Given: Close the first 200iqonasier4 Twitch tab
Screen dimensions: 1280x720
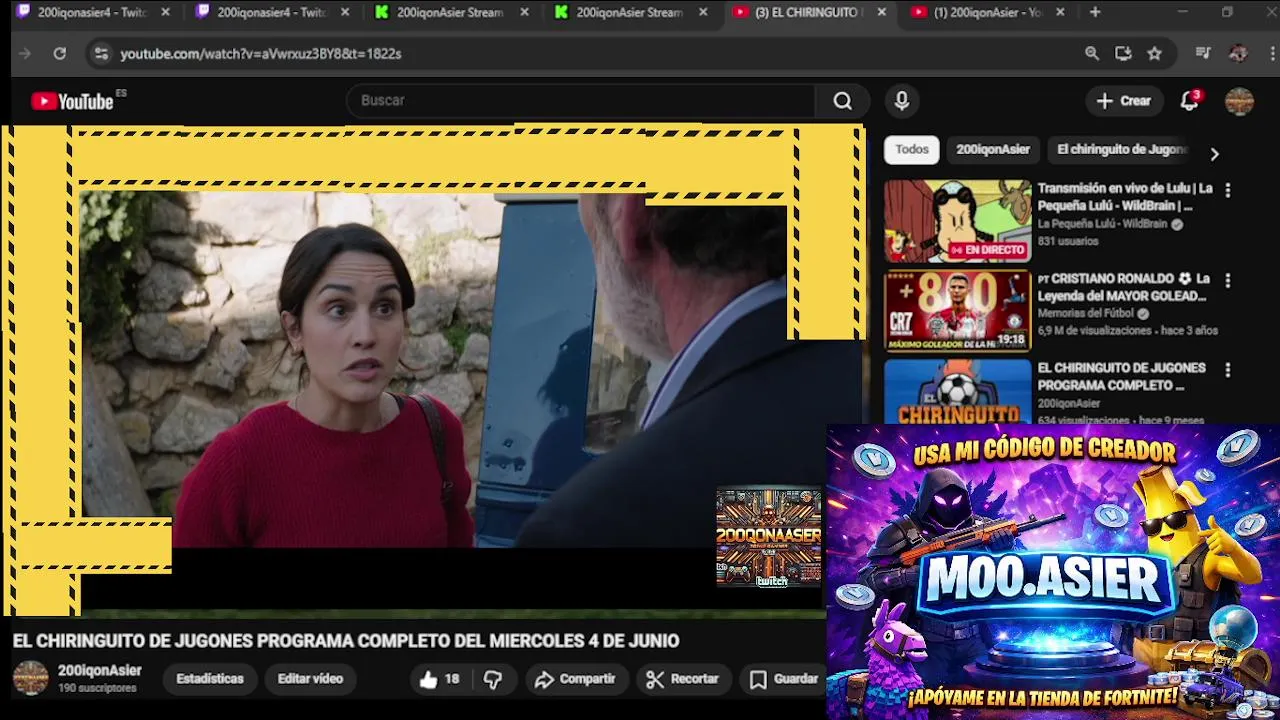Looking at the screenshot, I should pyautogui.click(x=165, y=12).
